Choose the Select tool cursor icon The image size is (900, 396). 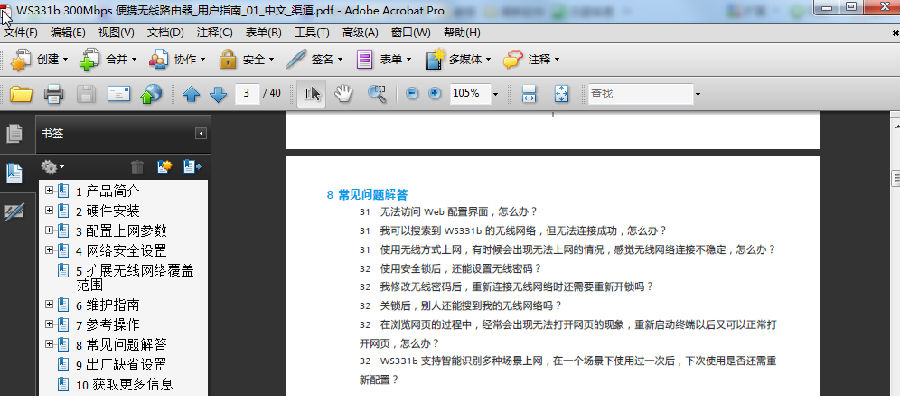click(x=312, y=94)
